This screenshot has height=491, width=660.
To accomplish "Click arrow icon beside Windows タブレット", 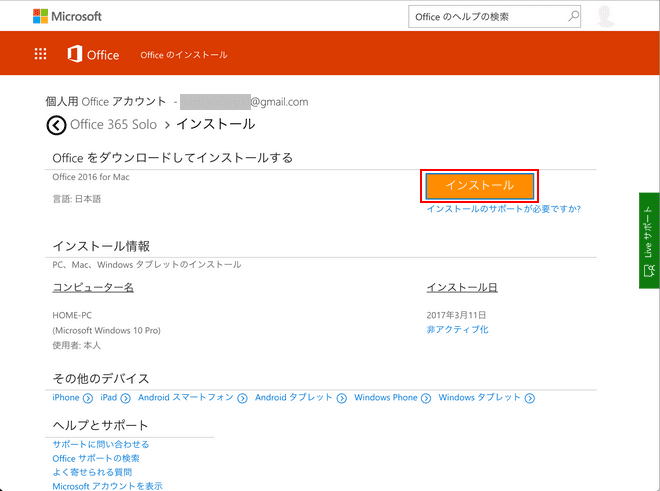I will (530, 398).
